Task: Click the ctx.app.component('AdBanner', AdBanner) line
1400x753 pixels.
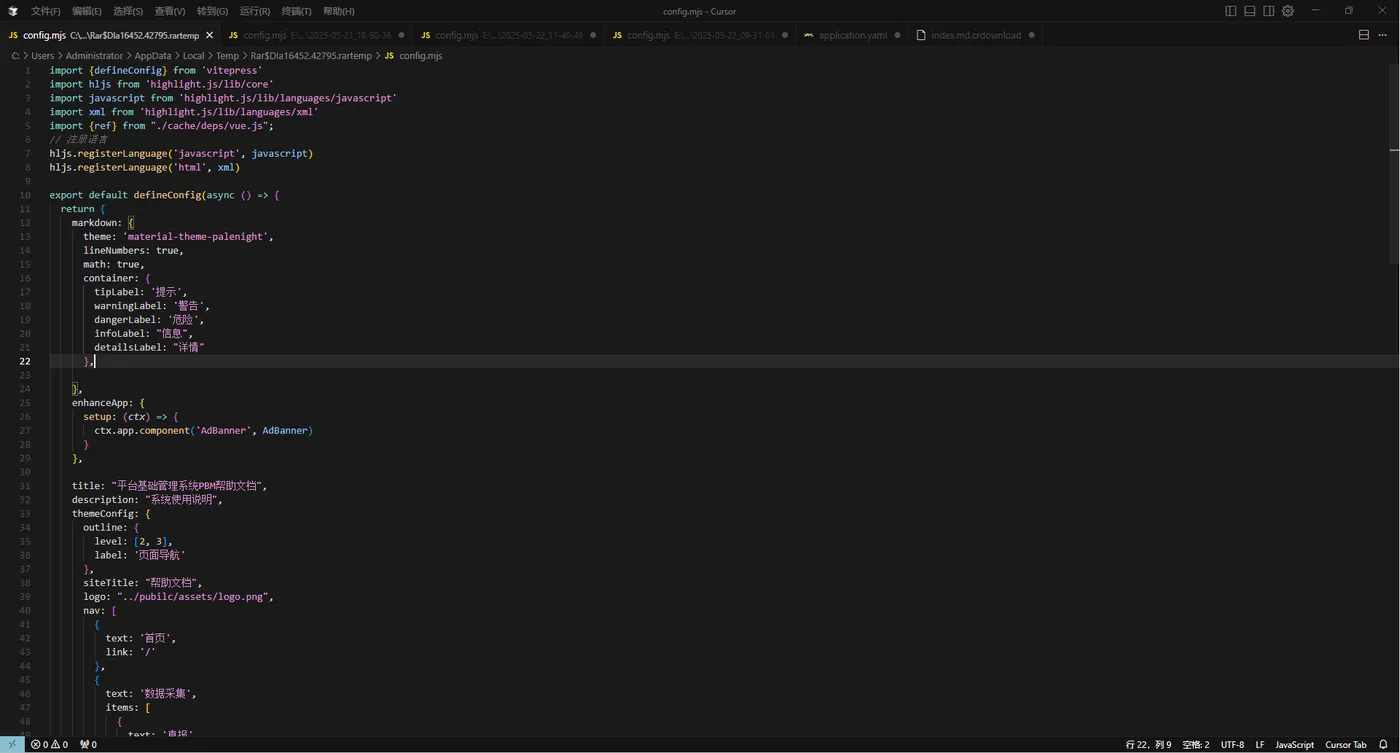Action: tap(204, 431)
